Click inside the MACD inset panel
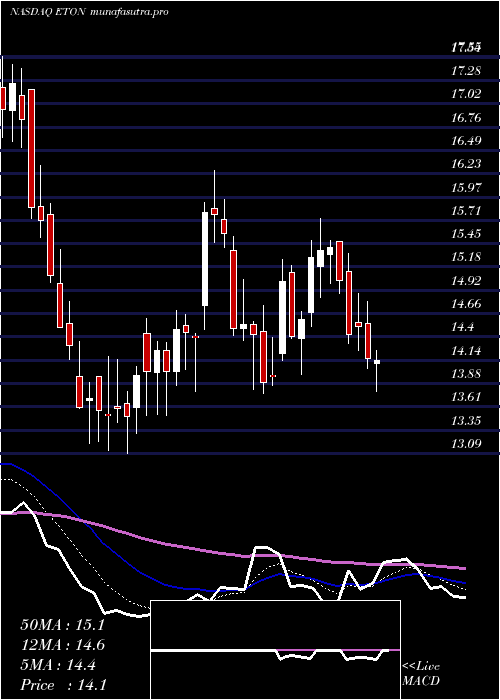The width and height of the screenshot is (500, 700). (x=275, y=650)
